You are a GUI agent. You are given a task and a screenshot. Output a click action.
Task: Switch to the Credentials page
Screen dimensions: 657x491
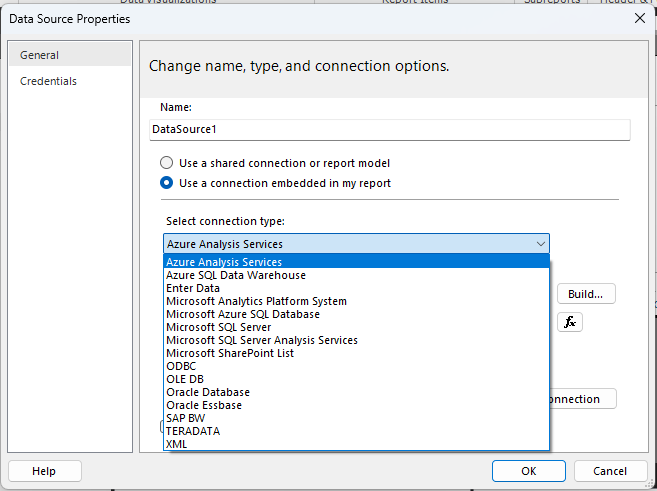coord(70,81)
